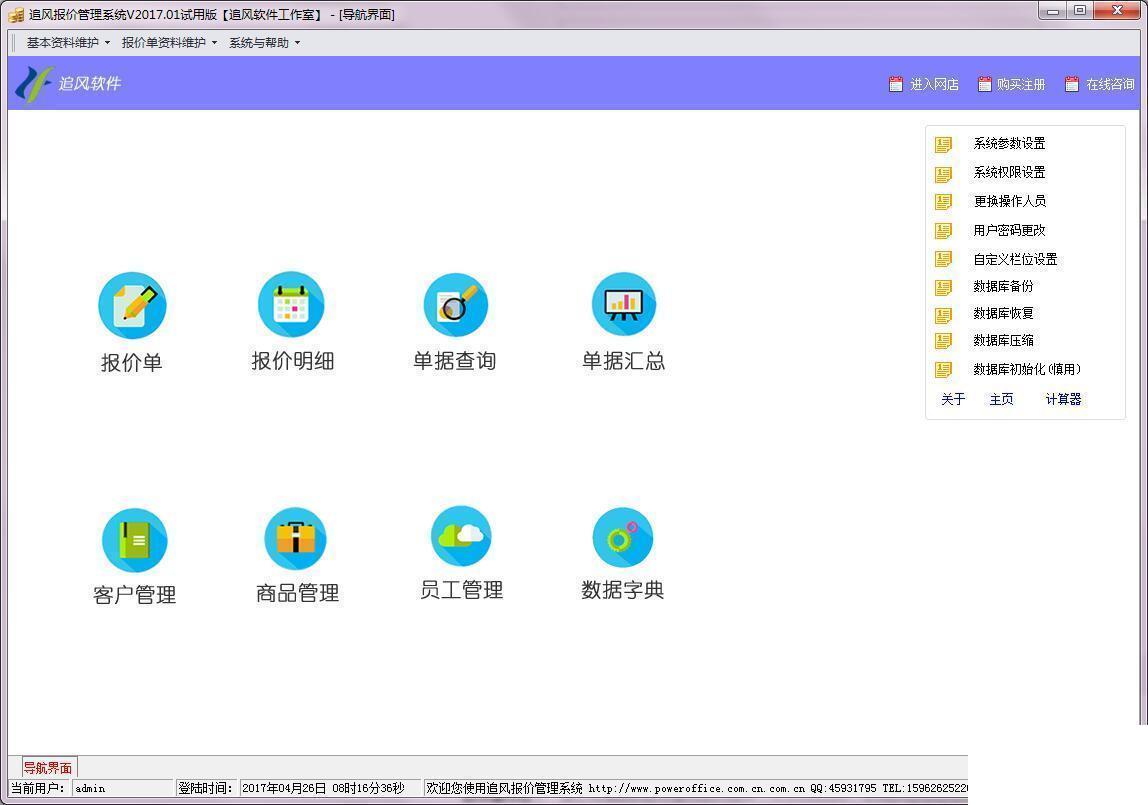Open 系统参数设置 text link
The image size is (1148, 805).
pos(1009,143)
